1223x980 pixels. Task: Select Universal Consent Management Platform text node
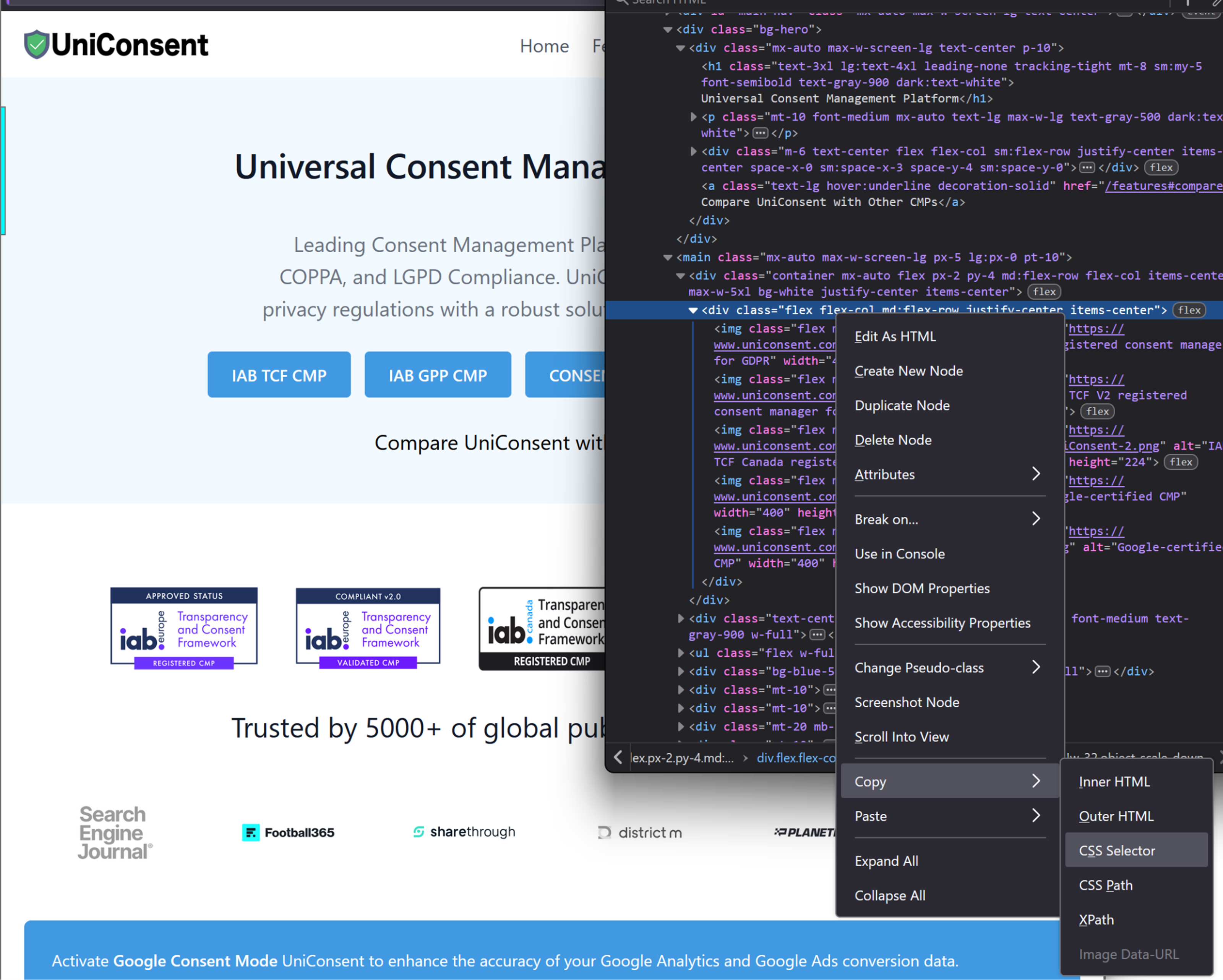[x=830, y=99]
